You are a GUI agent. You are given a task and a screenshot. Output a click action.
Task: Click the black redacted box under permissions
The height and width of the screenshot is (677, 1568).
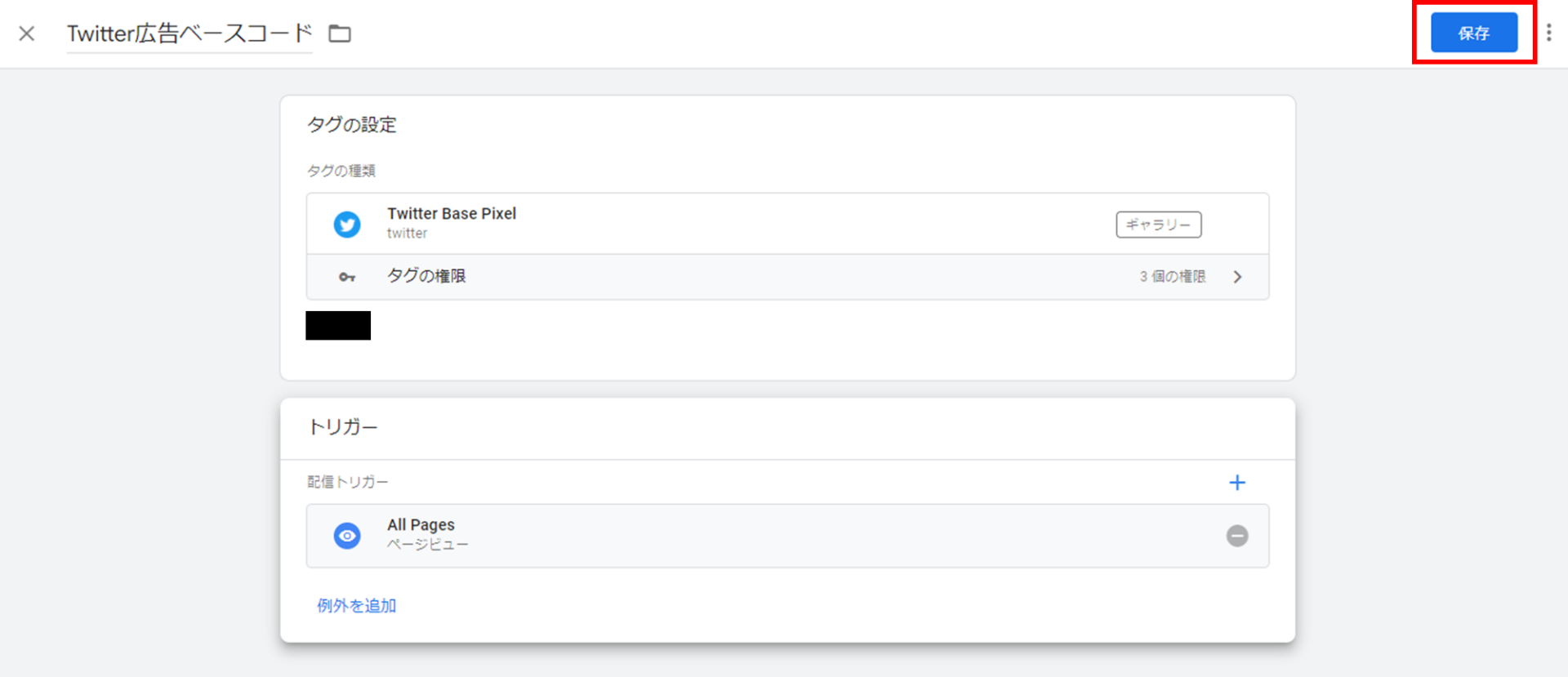click(x=338, y=325)
